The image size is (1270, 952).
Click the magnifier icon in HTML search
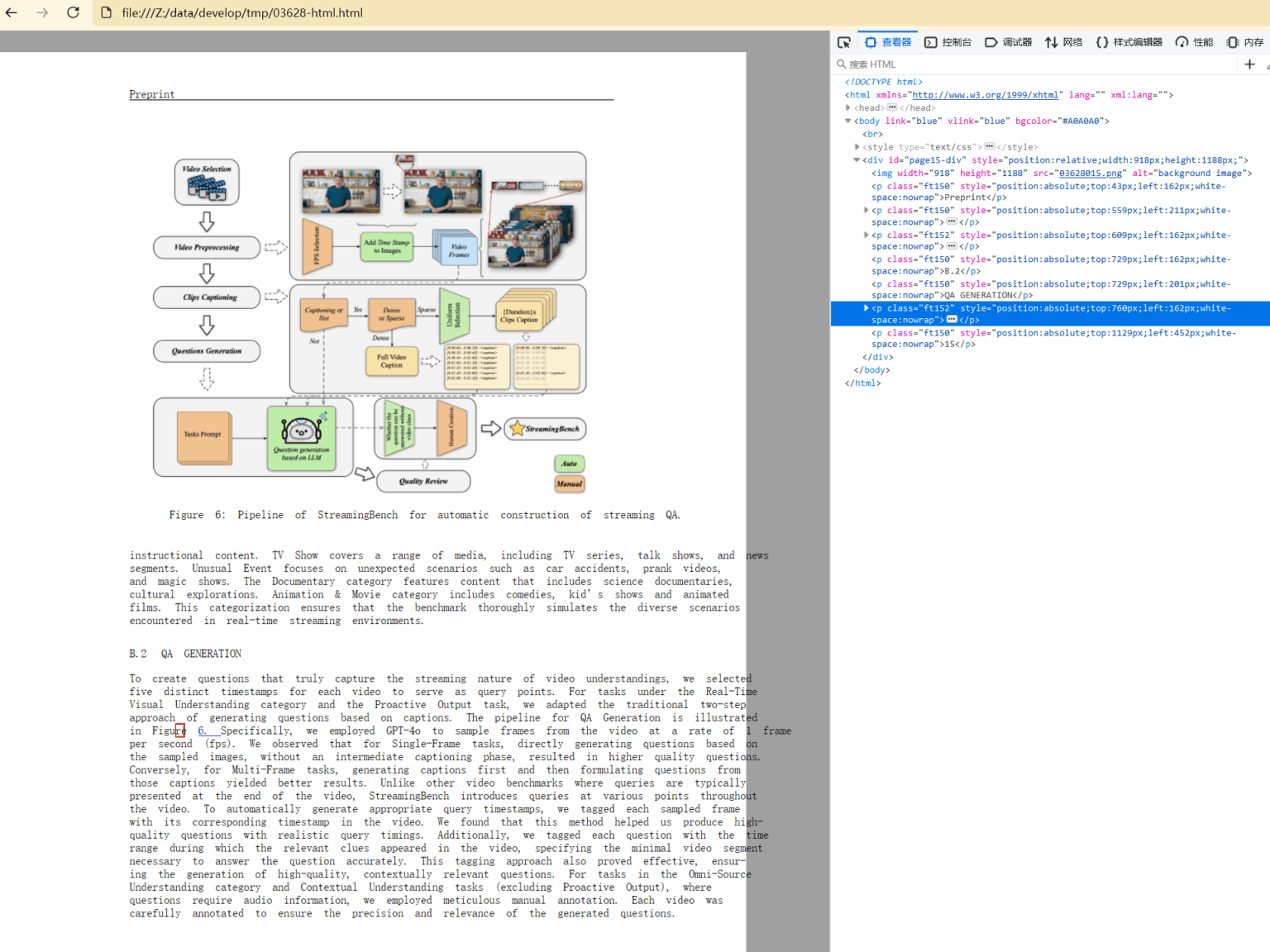tap(841, 64)
